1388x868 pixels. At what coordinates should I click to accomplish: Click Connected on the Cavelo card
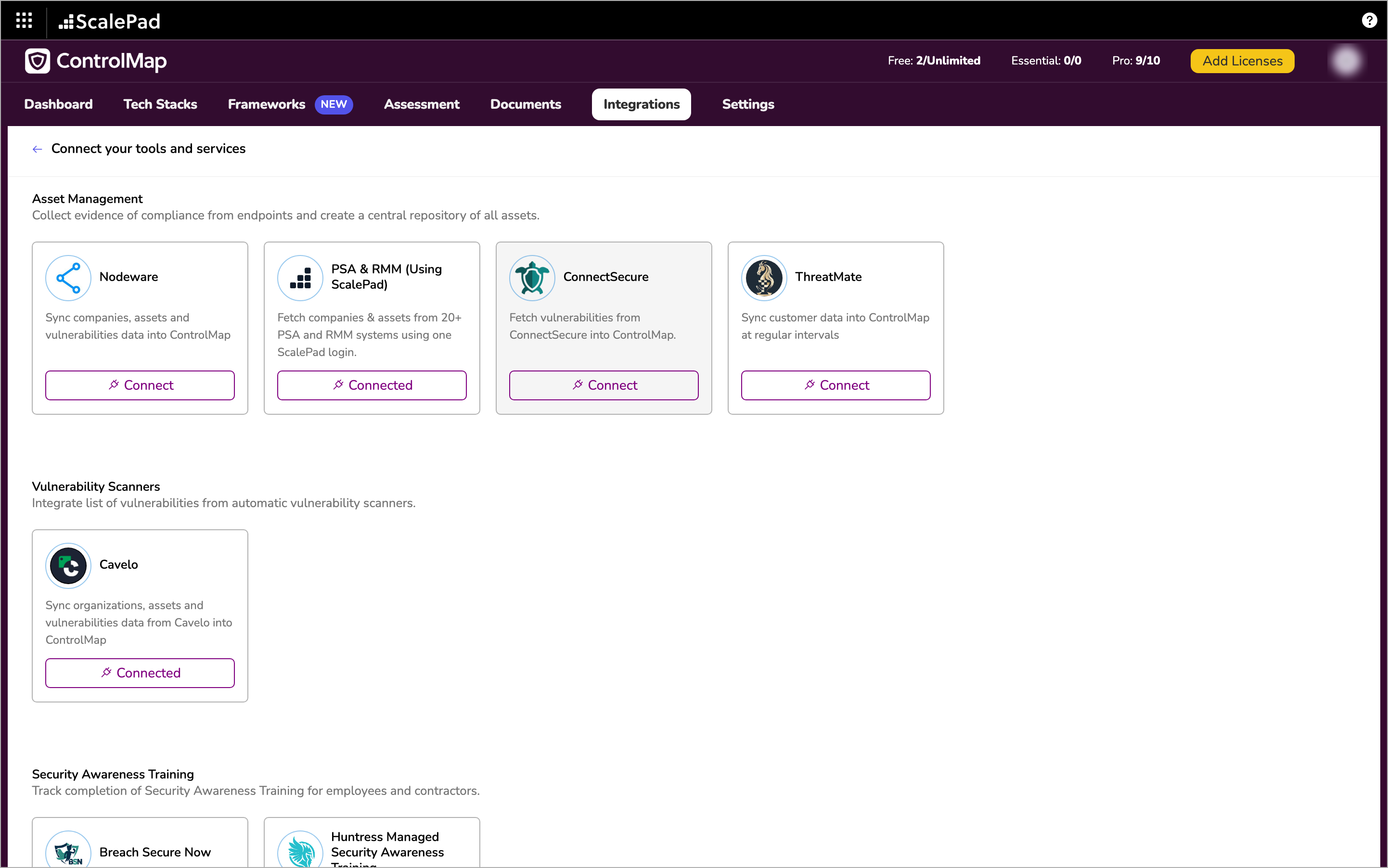pyautogui.click(x=140, y=673)
